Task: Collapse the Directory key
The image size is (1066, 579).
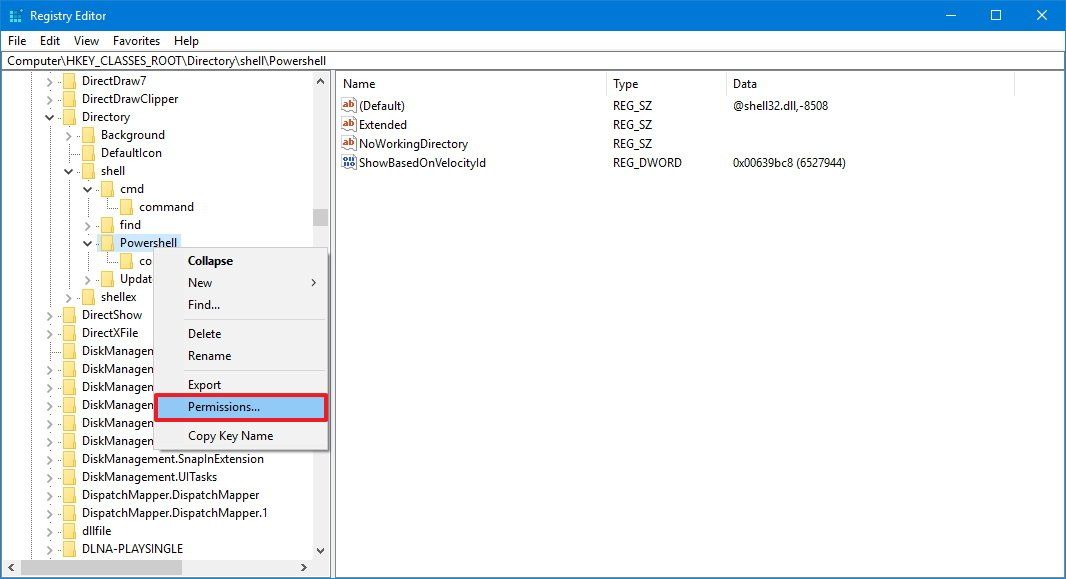Action: pos(48,116)
